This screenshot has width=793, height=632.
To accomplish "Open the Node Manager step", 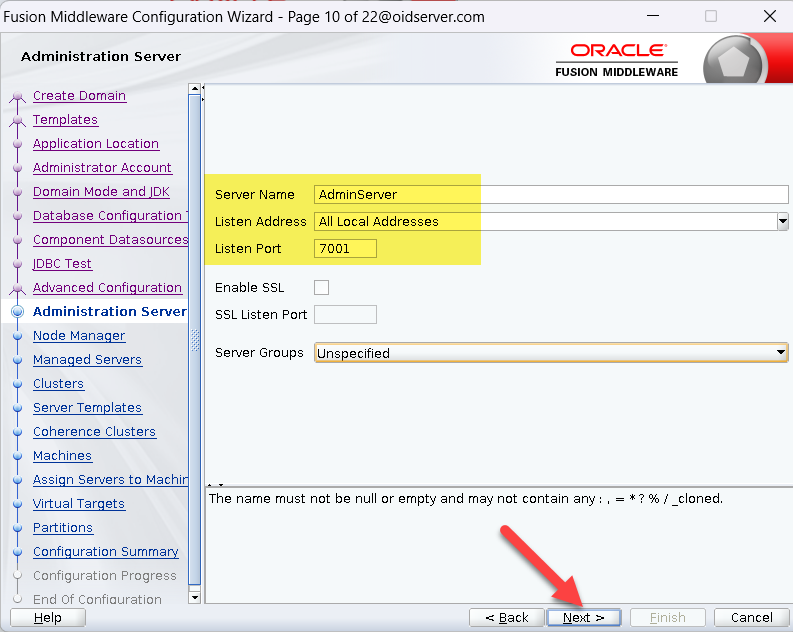I will pyautogui.click(x=79, y=335).
